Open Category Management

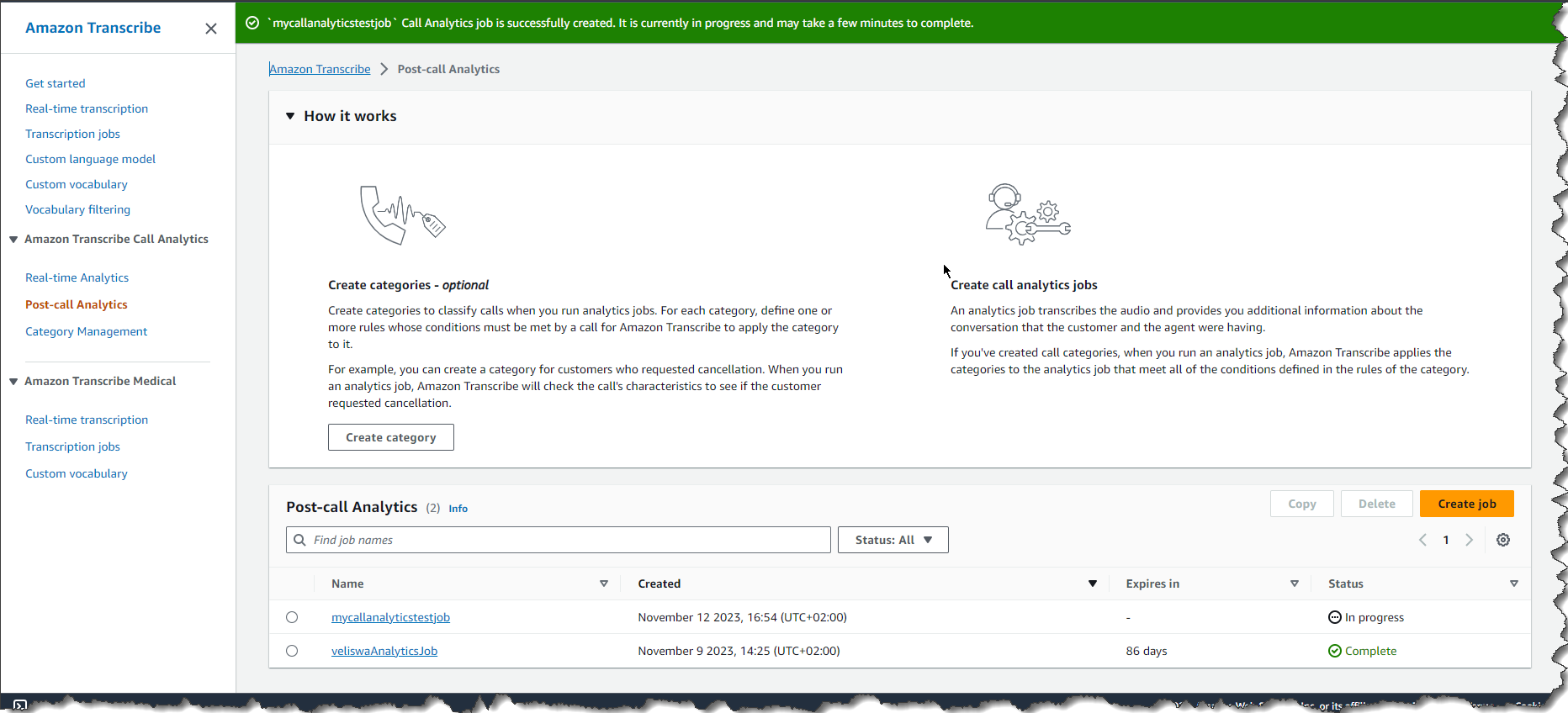click(86, 331)
